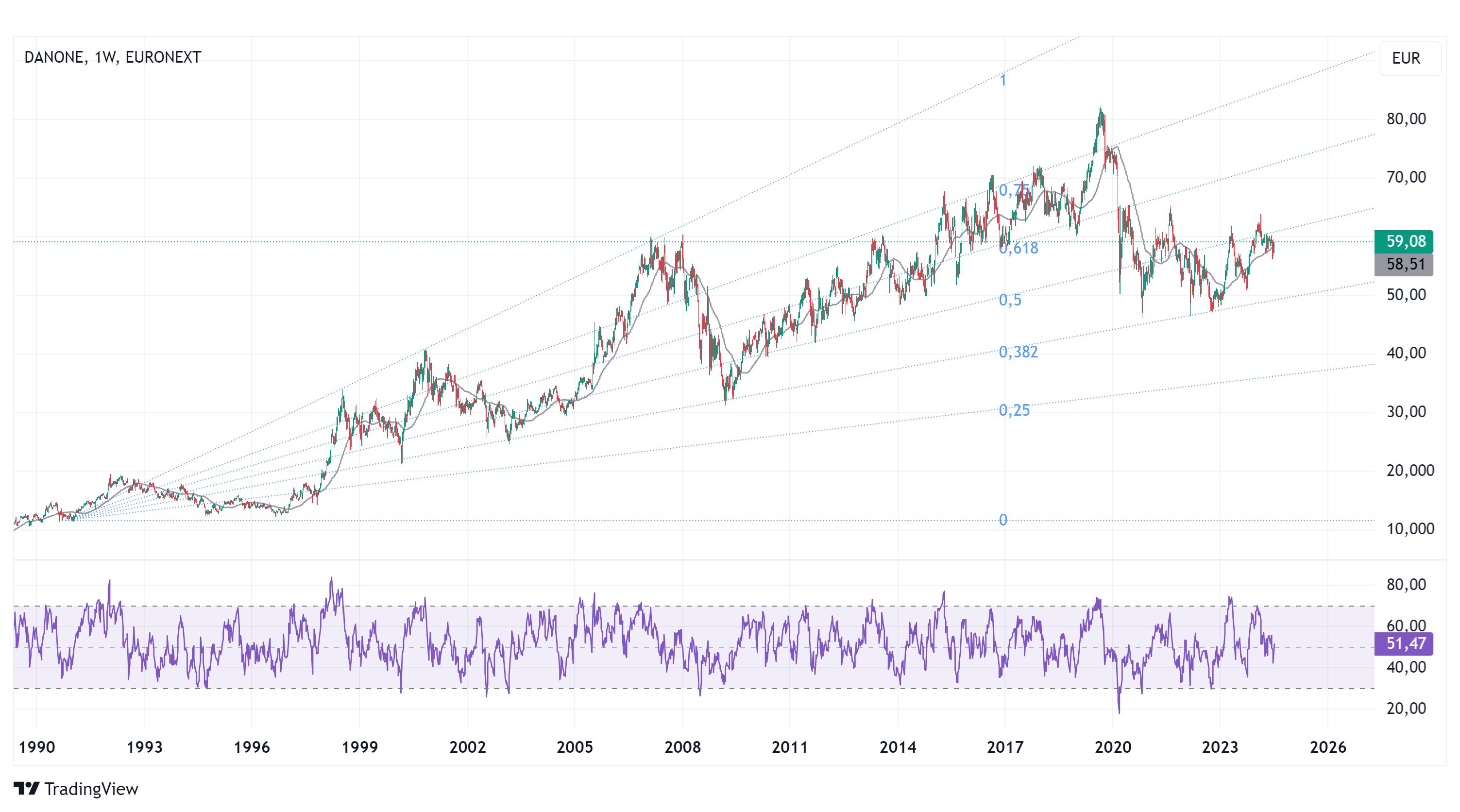Open the EUR currency selector
This screenshot has width=1460, height=812.
click(x=1409, y=58)
